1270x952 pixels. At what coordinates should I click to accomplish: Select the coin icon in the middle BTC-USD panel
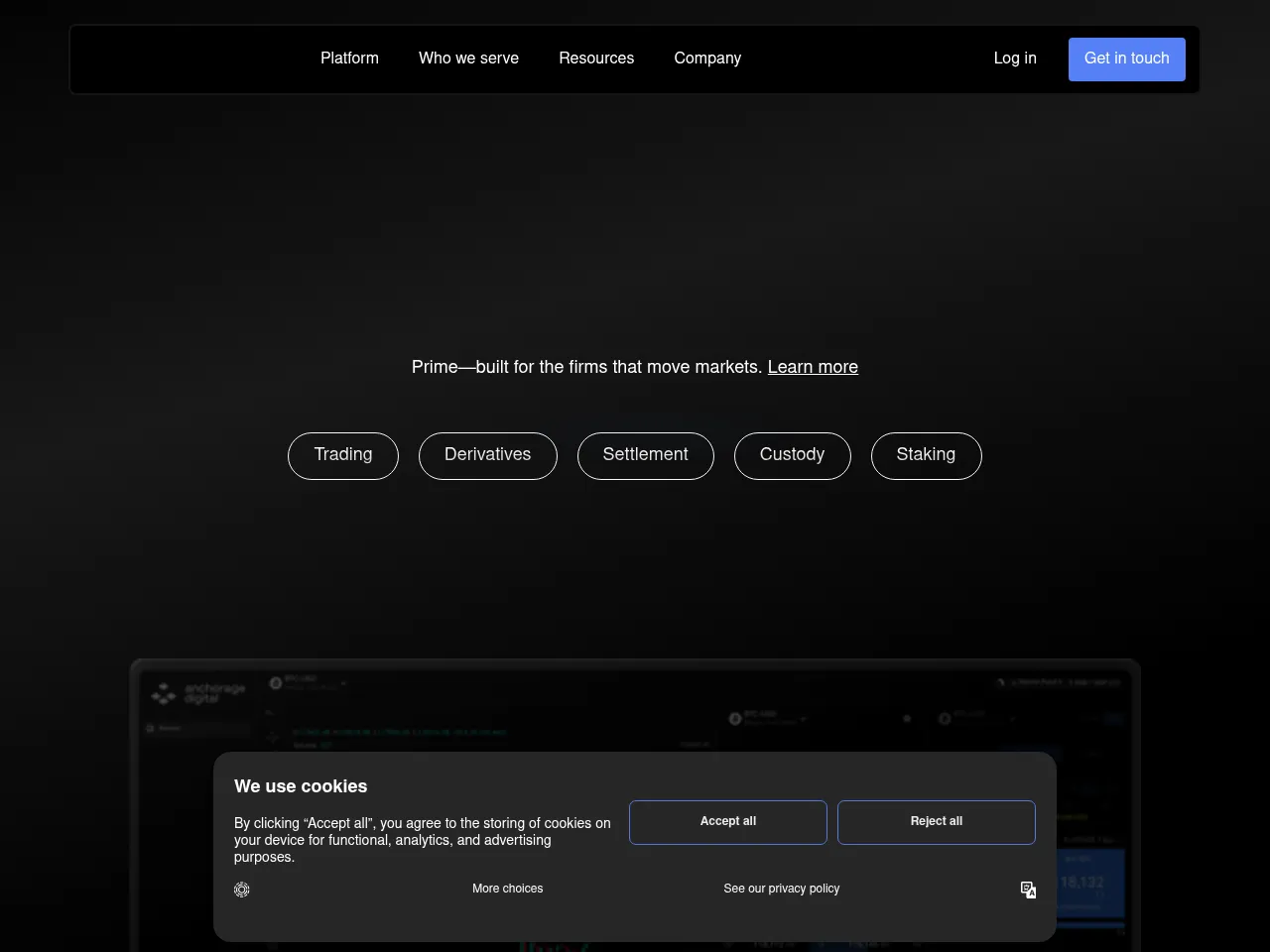pyautogui.click(x=735, y=719)
